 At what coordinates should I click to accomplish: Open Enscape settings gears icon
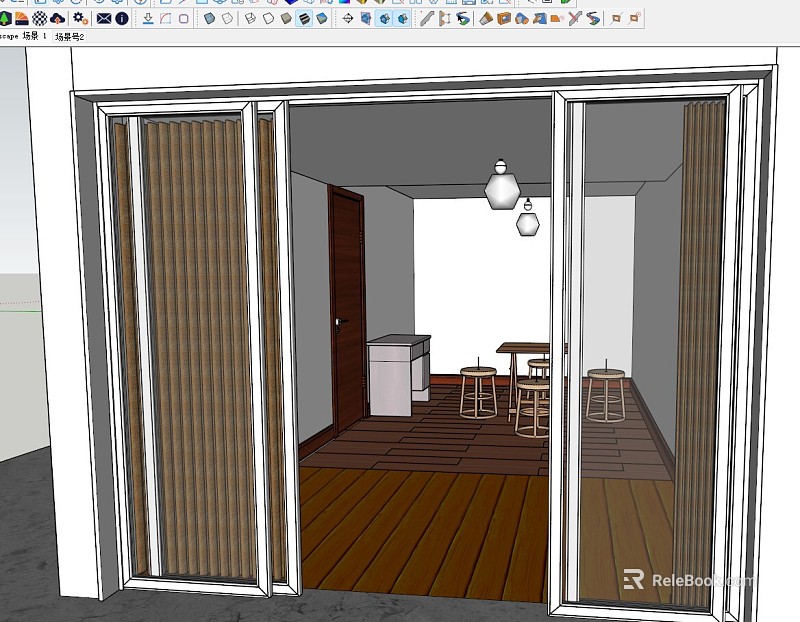pos(81,19)
